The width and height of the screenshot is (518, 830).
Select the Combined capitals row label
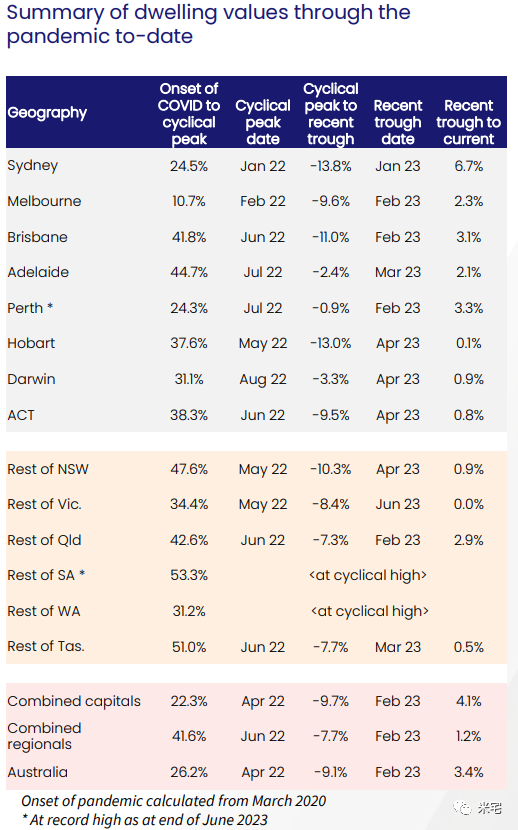[x=74, y=701]
